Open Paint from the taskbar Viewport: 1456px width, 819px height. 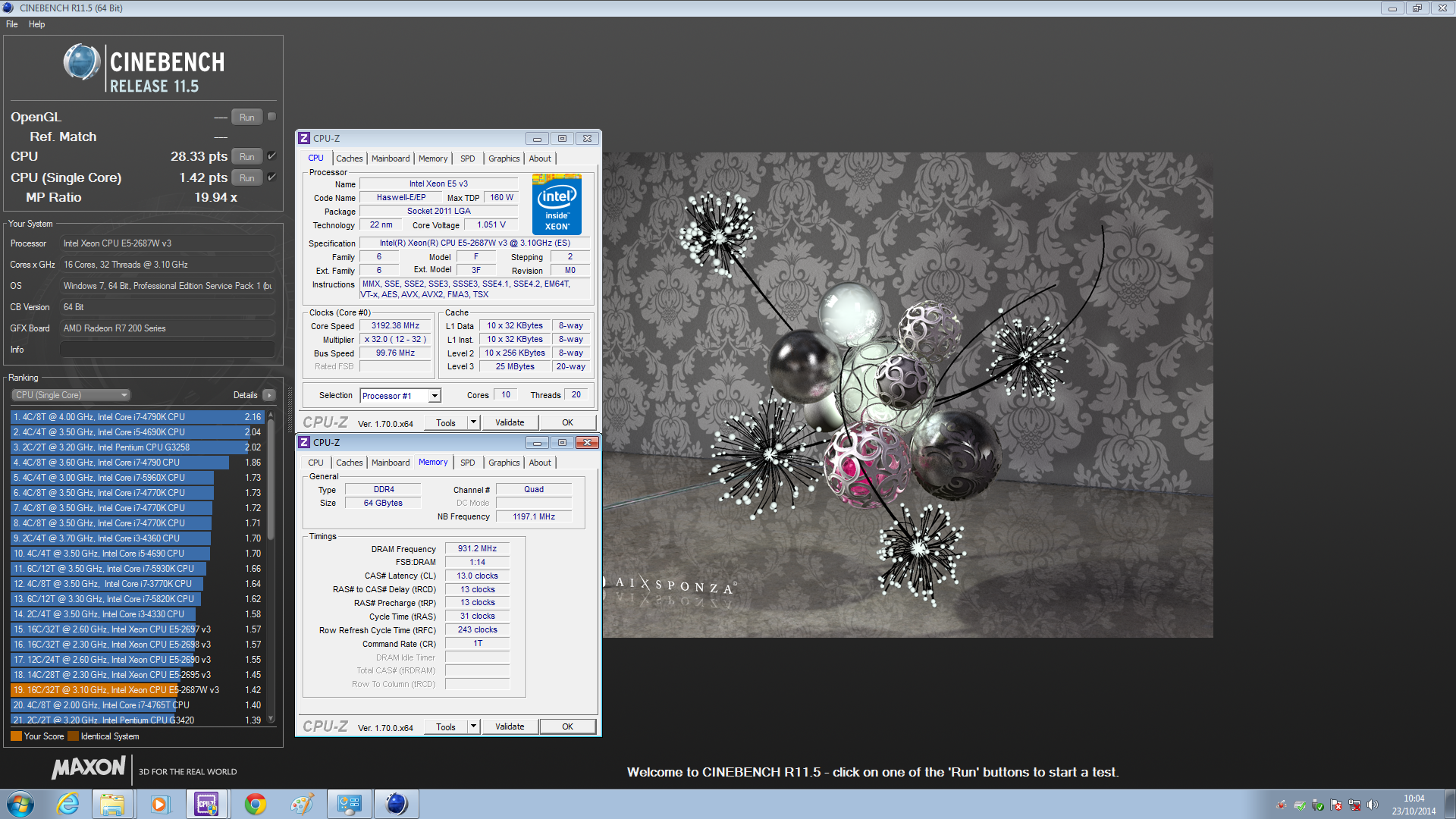coord(302,804)
